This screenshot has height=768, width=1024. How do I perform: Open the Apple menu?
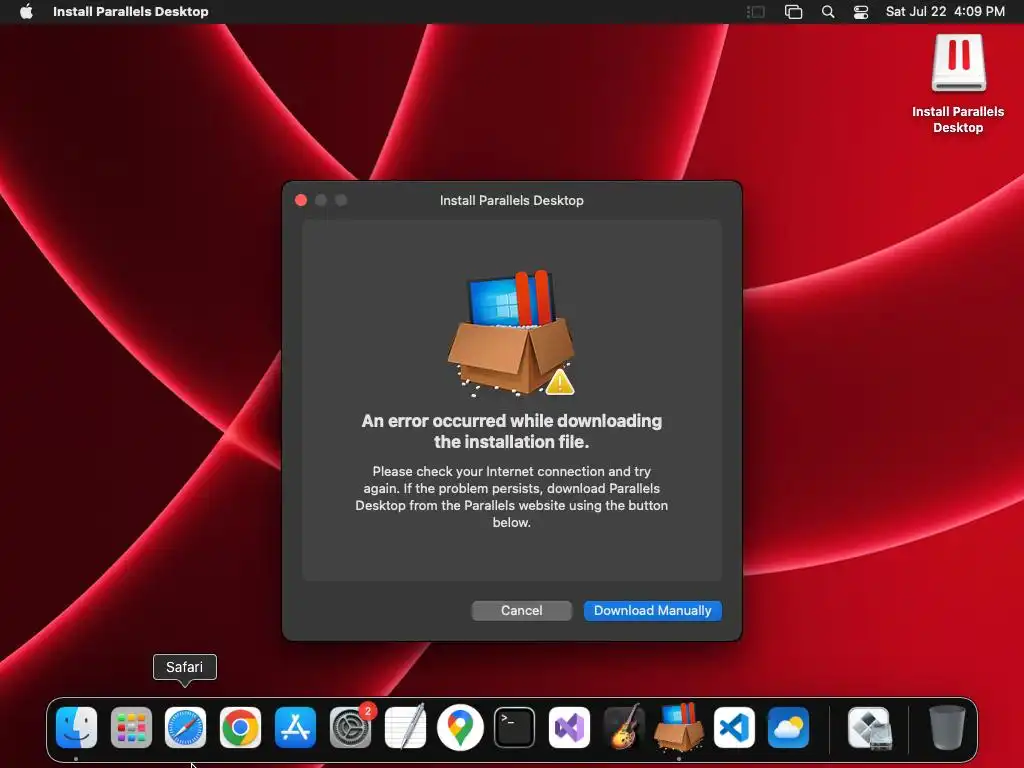click(26, 12)
